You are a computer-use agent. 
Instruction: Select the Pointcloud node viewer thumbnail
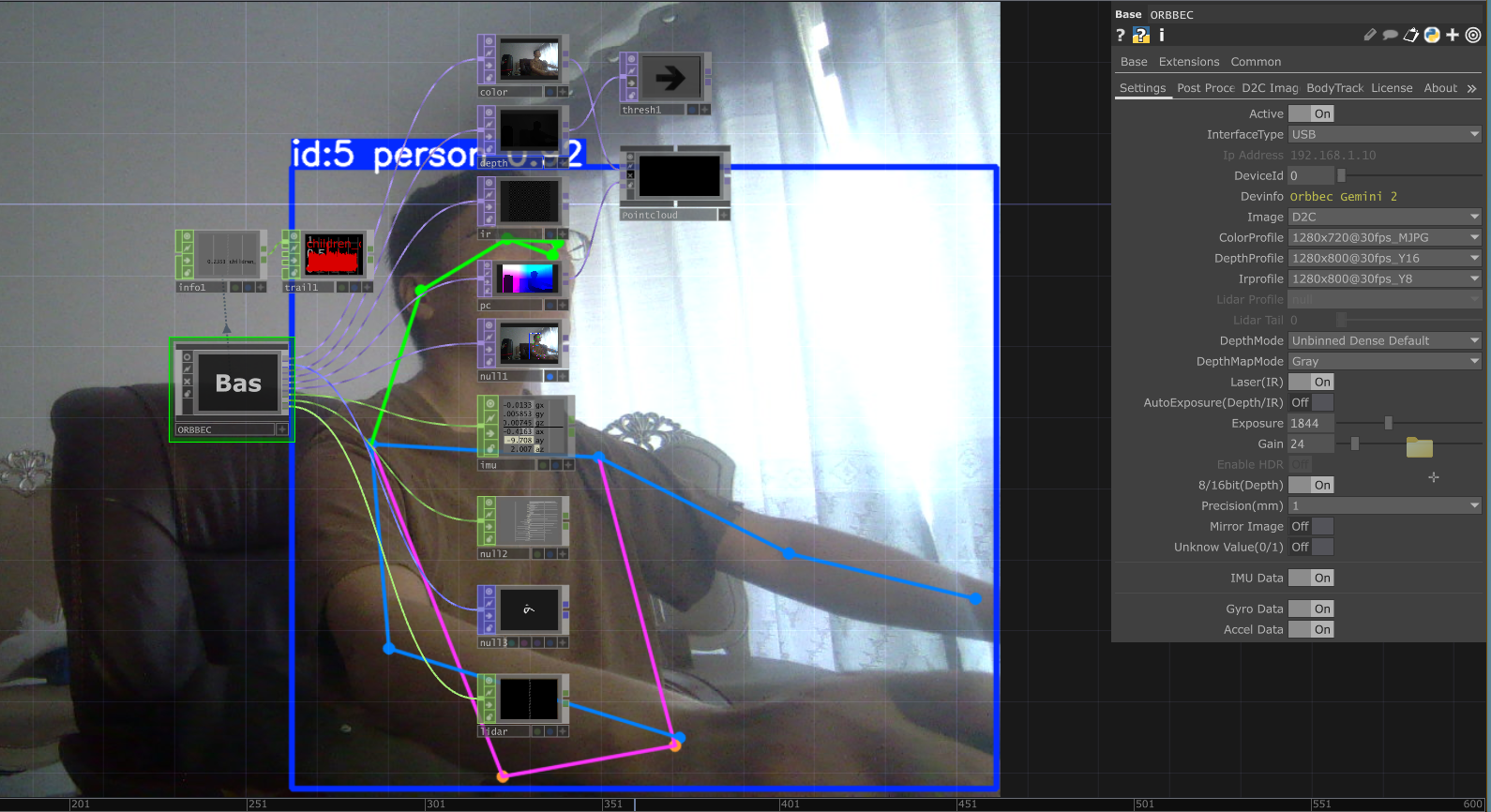coord(679,175)
